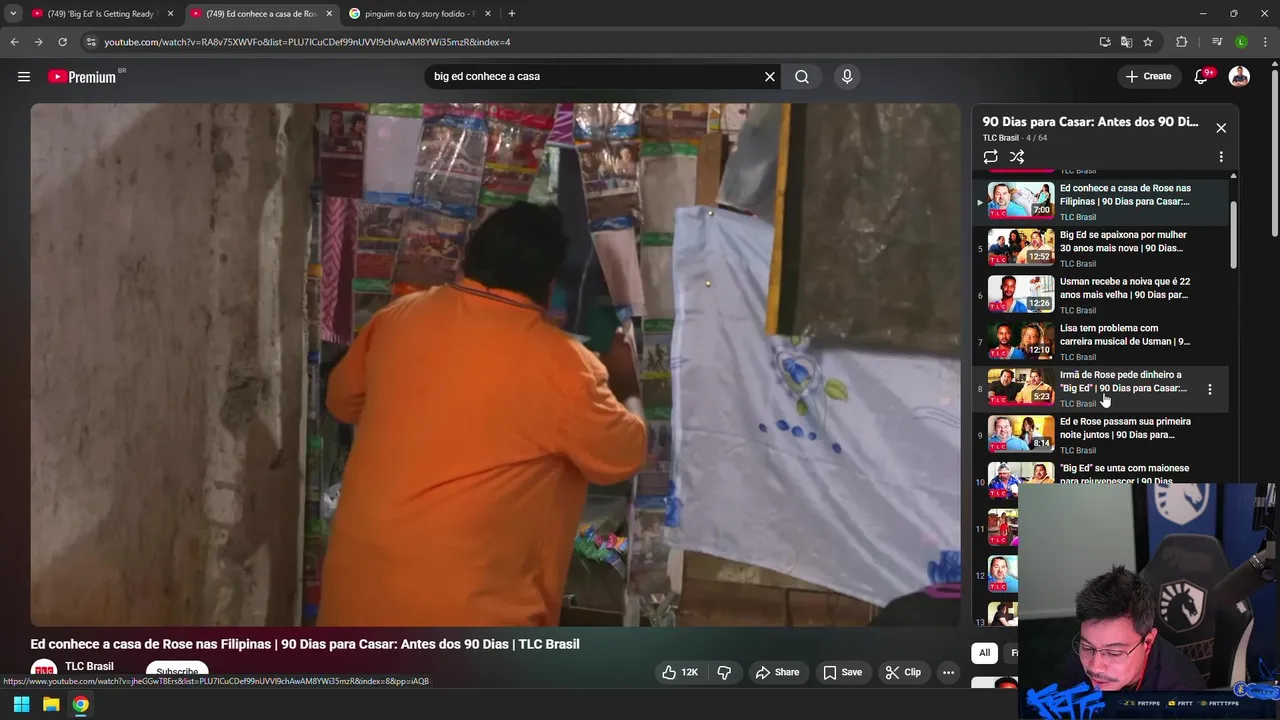
Task: Dislike the video
Action: [724, 672]
